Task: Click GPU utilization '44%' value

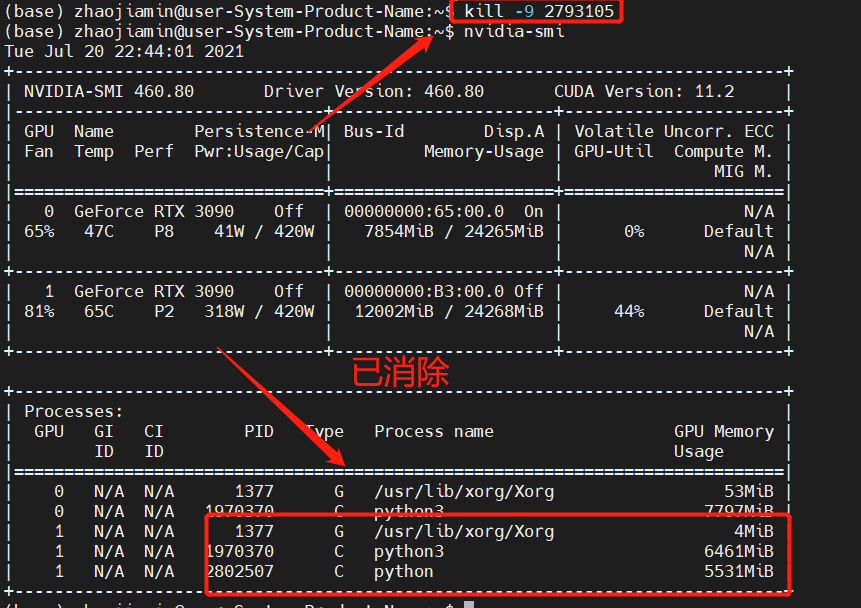Action: point(629,311)
